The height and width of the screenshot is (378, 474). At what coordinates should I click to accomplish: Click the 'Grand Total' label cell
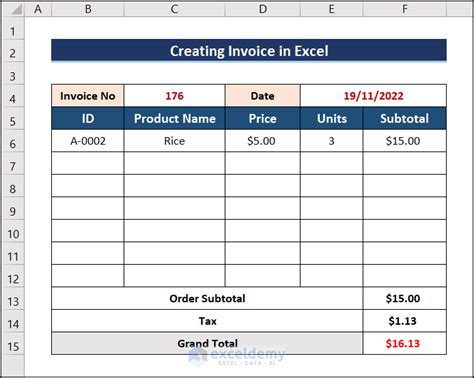tap(207, 343)
